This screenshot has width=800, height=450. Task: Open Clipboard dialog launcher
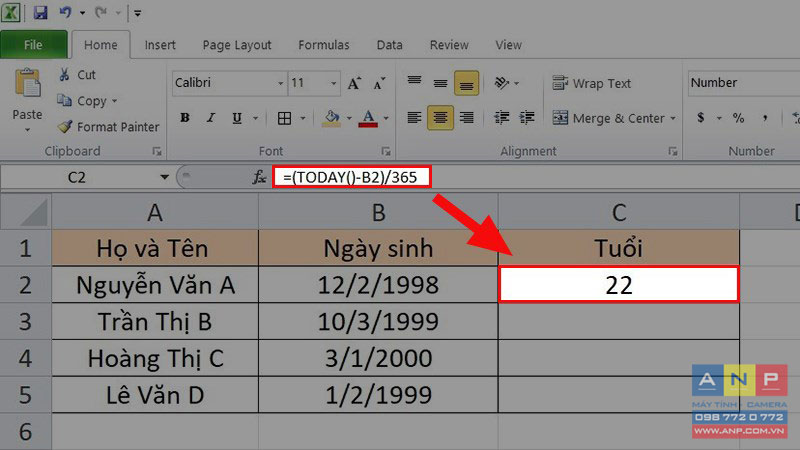tap(157, 152)
